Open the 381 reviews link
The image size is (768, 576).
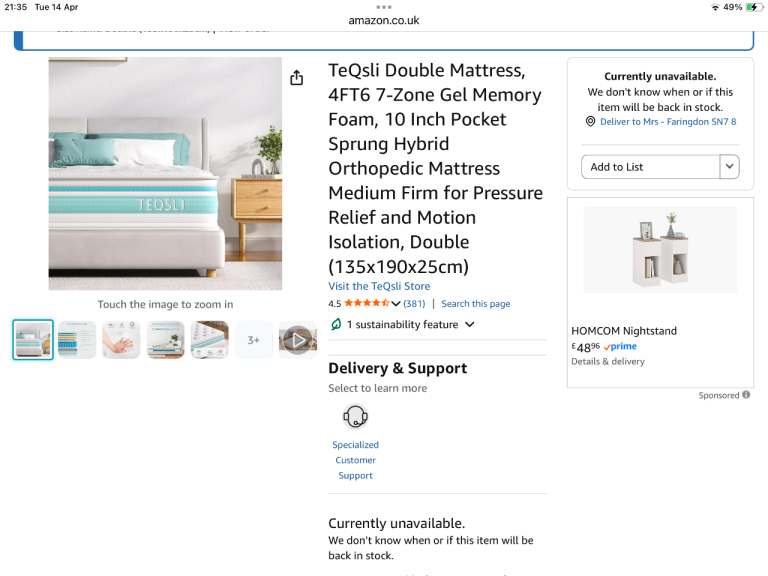point(414,304)
